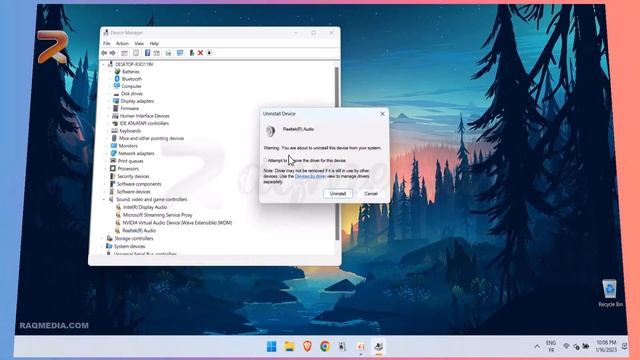The width and height of the screenshot is (640, 360).
Task: Launch Google Chrome from the taskbar
Action: click(x=325, y=347)
